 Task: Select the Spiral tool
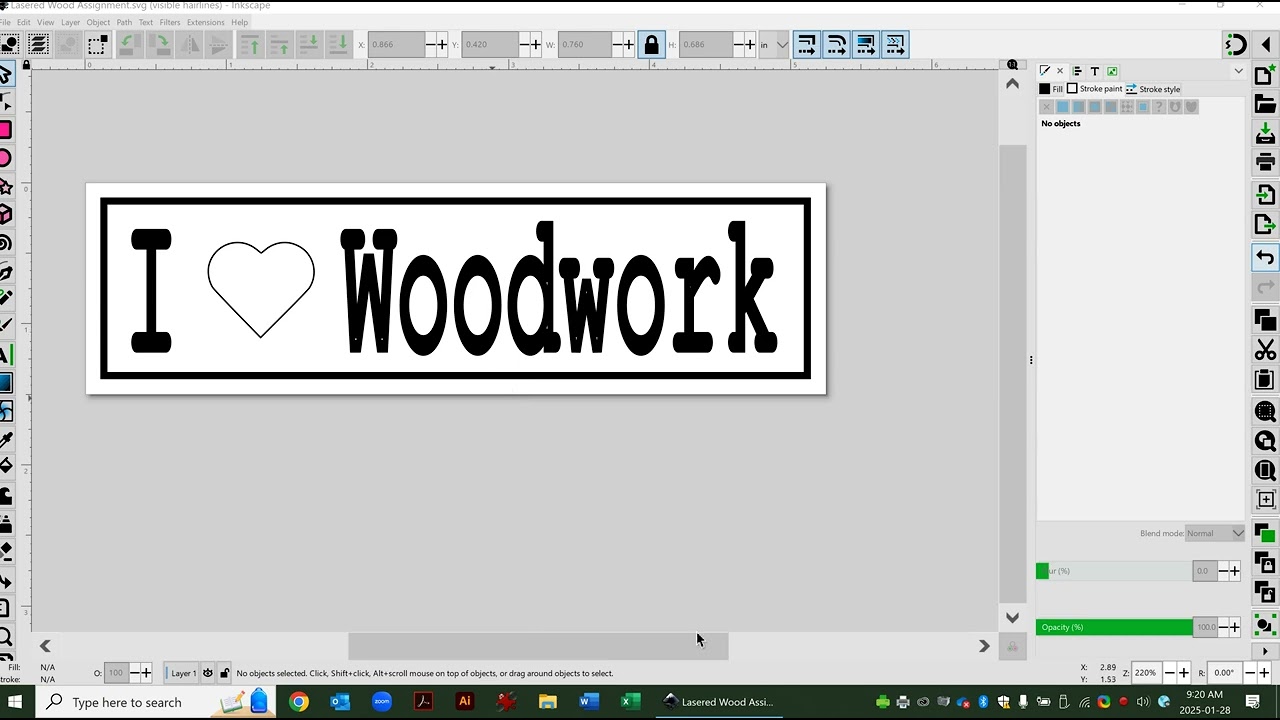coord(6,243)
